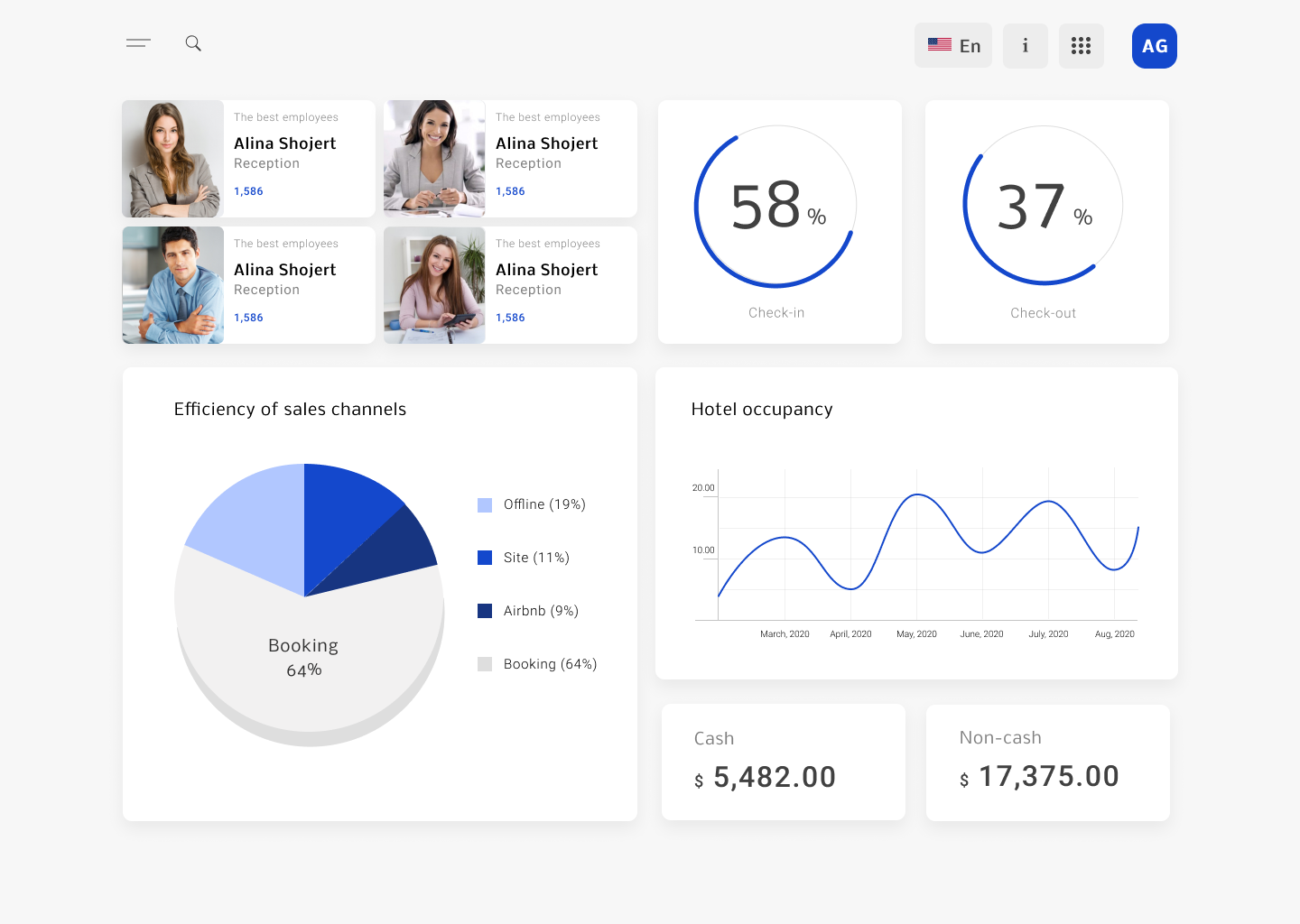The height and width of the screenshot is (924, 1300).
Task: Click the Check-in 58% progress circle
Action: pos(775,205)
